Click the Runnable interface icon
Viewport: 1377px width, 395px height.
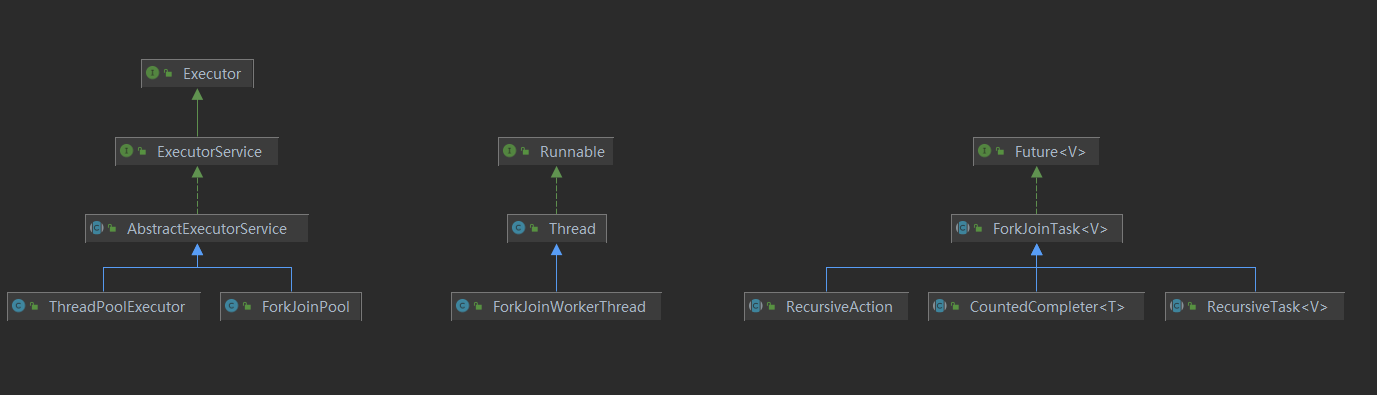click(510, 151)
